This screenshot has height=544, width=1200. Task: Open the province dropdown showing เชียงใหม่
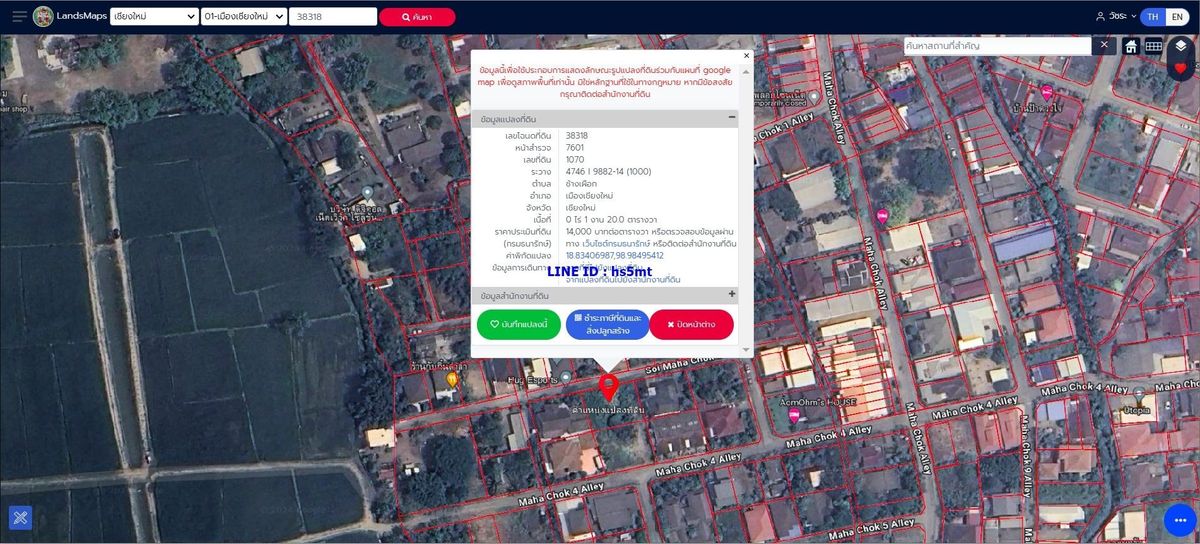[x=154, y=17]
